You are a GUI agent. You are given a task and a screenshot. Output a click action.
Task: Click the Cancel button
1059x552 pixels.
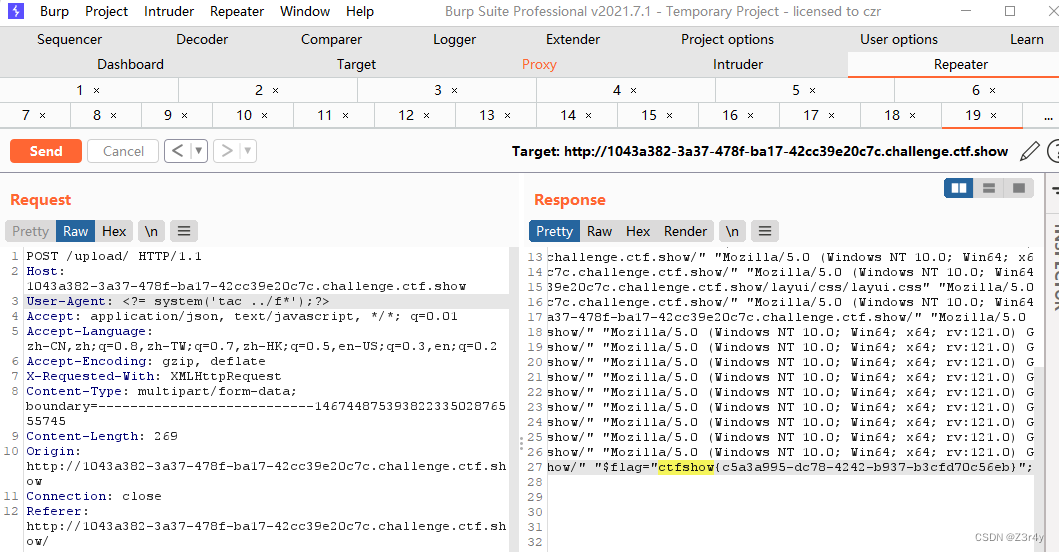click(123, 151)
